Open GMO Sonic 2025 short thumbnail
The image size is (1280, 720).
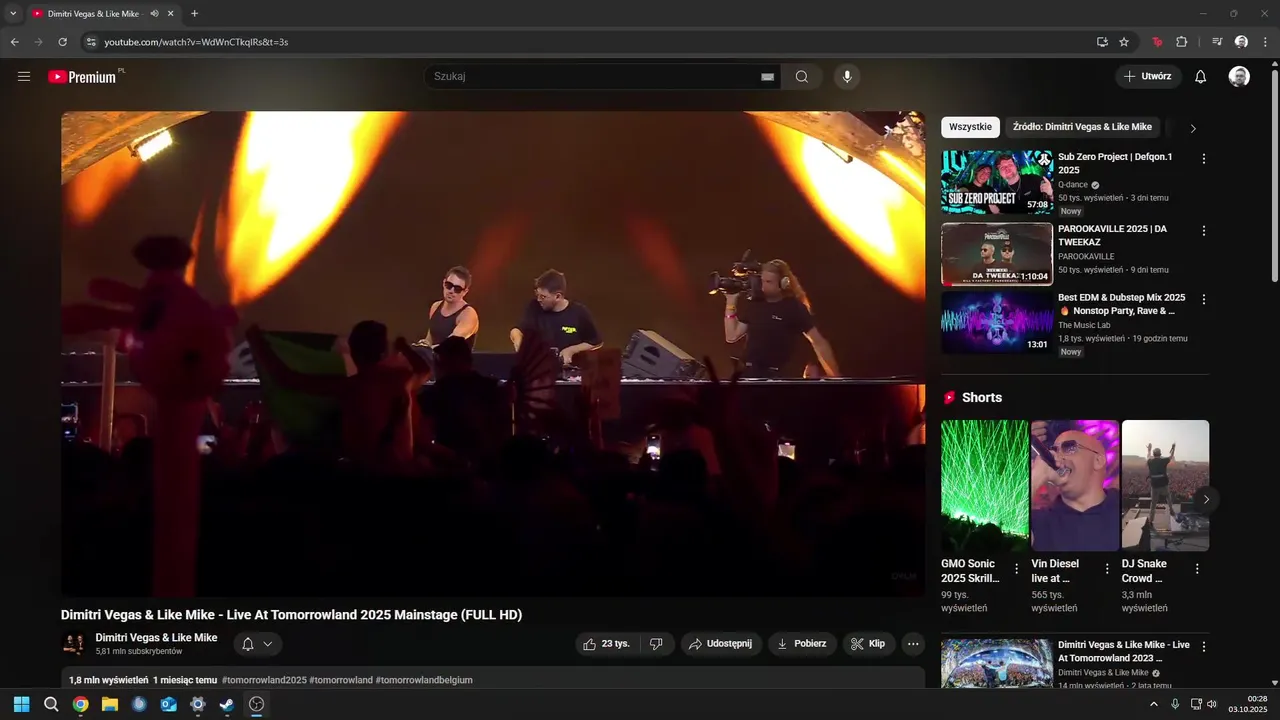click(985, 486)
